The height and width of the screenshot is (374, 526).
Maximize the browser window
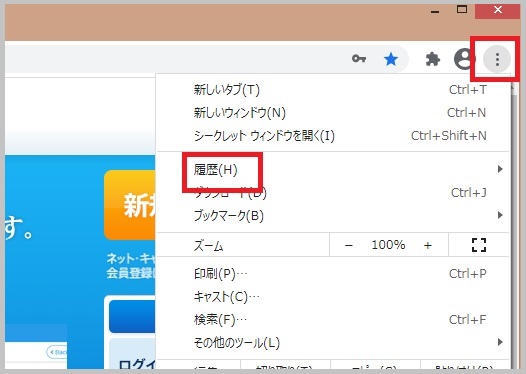462,10
